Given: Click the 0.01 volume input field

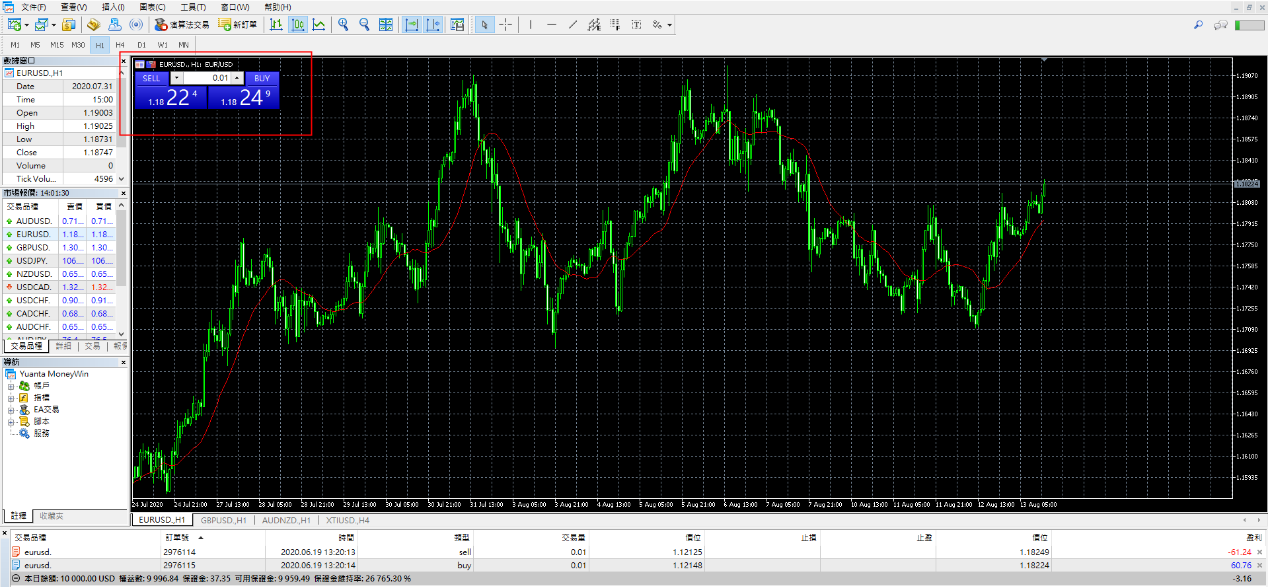Looking at the screenshot, I should click(208, 77).
